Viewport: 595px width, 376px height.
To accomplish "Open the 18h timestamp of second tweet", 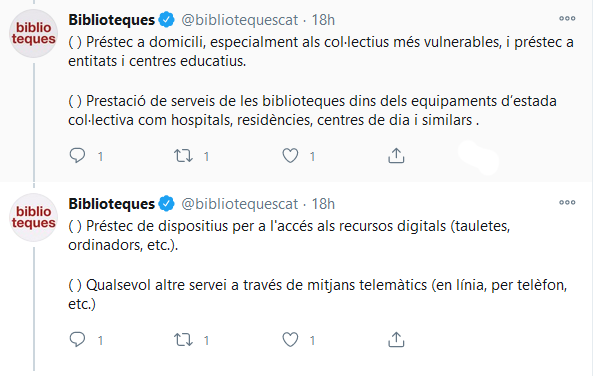I will [x=323, y=204].
